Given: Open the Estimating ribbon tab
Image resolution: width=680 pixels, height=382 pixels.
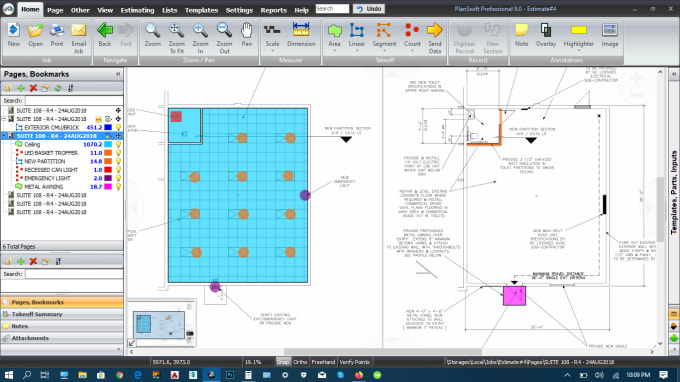Looking at the screenshot, I should coord(137,10).
